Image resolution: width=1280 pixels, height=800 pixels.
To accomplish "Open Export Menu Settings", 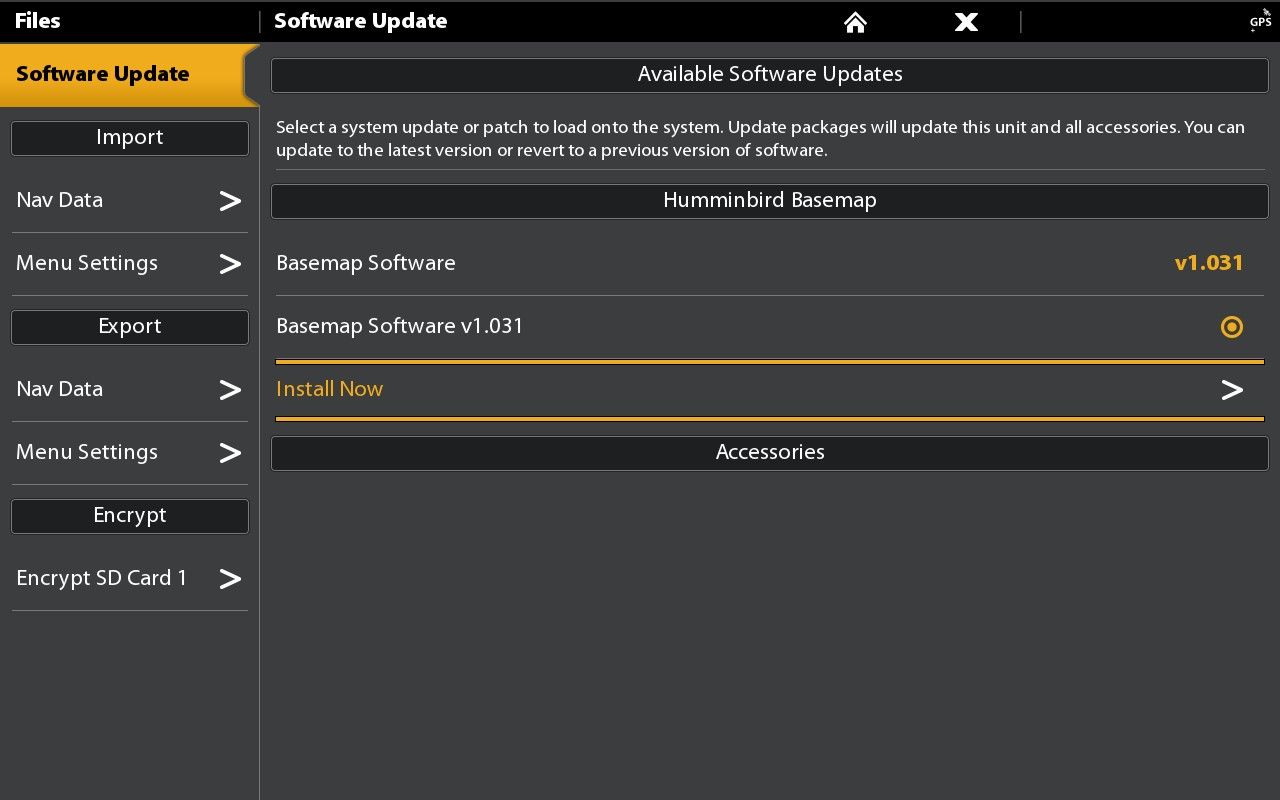I will click(130, 452).
